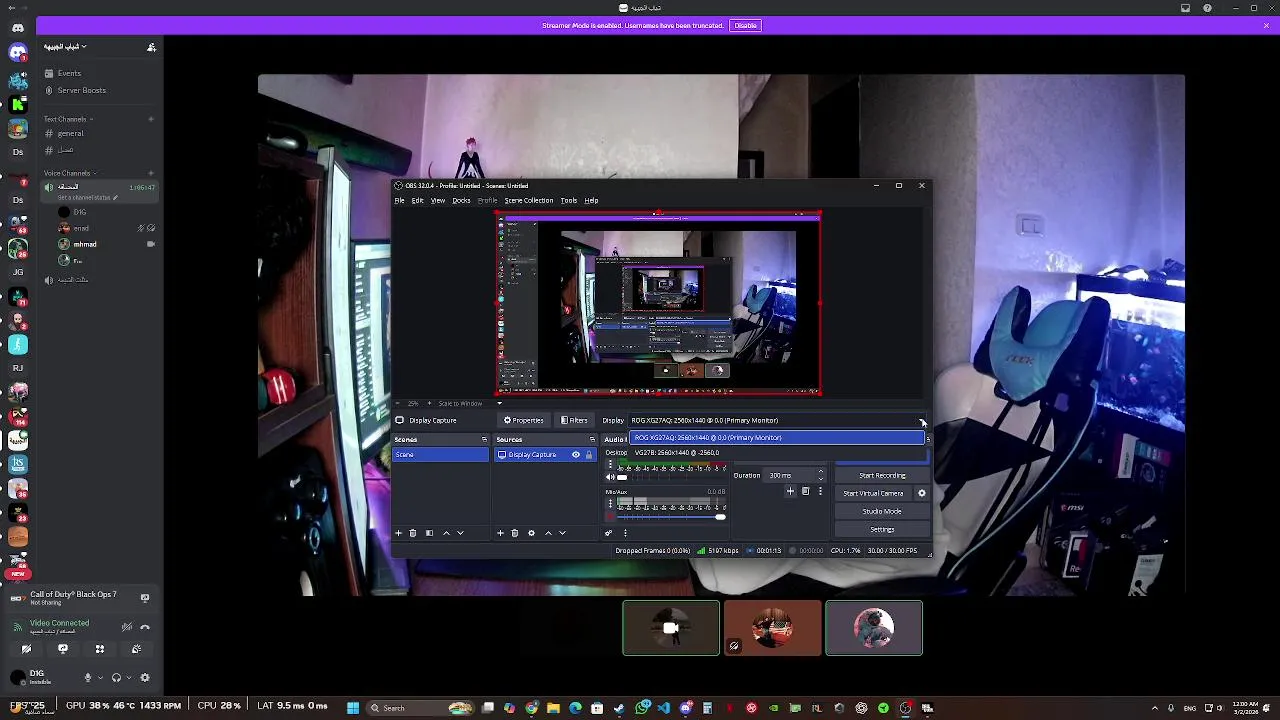Remove selected scene with trash icon
Screen dimensions: 1280x720
coord(413,533)
